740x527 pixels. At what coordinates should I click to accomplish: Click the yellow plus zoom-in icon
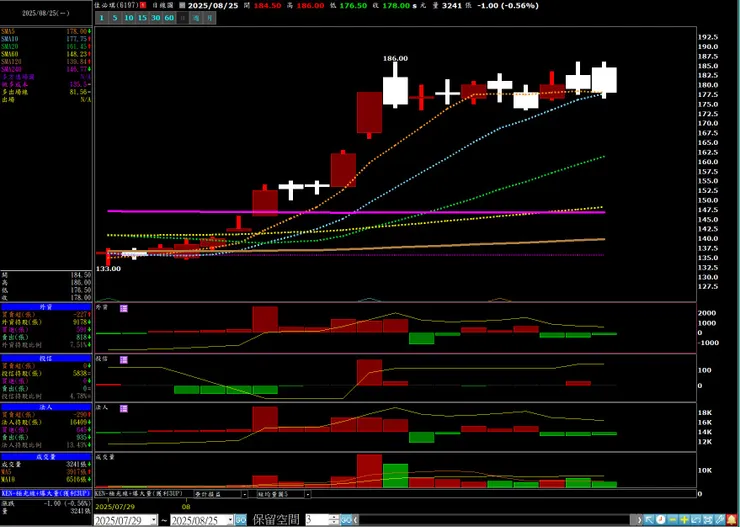684,520
